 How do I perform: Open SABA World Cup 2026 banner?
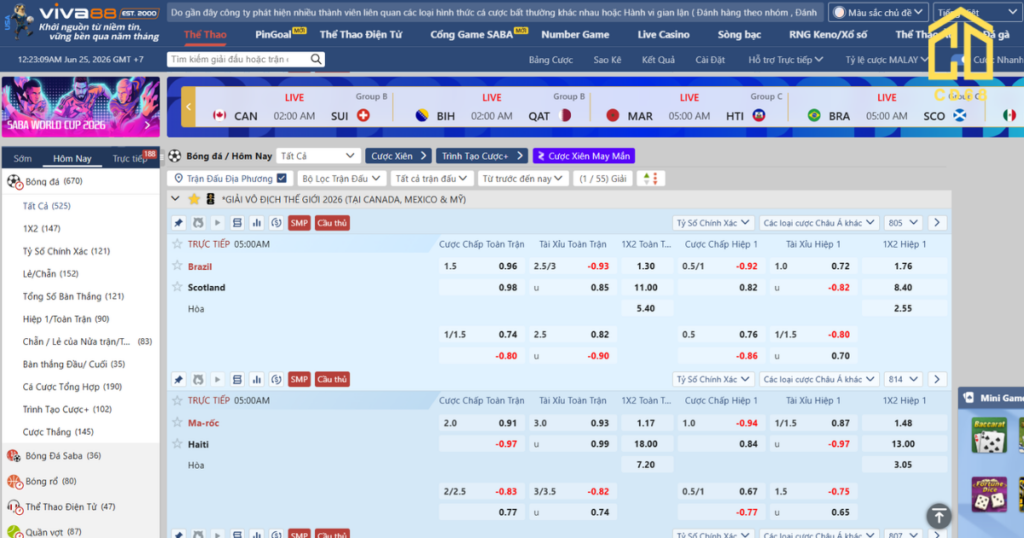(x=80, y=106)
